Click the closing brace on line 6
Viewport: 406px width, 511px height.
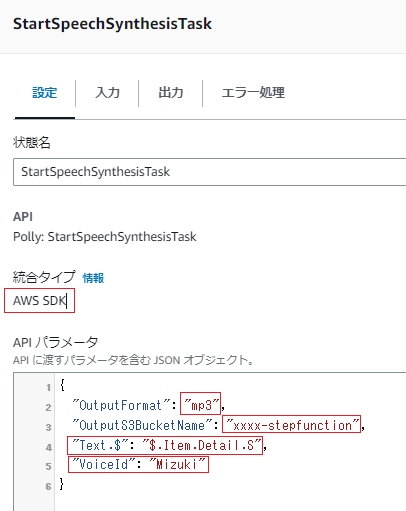coord(62,484)
